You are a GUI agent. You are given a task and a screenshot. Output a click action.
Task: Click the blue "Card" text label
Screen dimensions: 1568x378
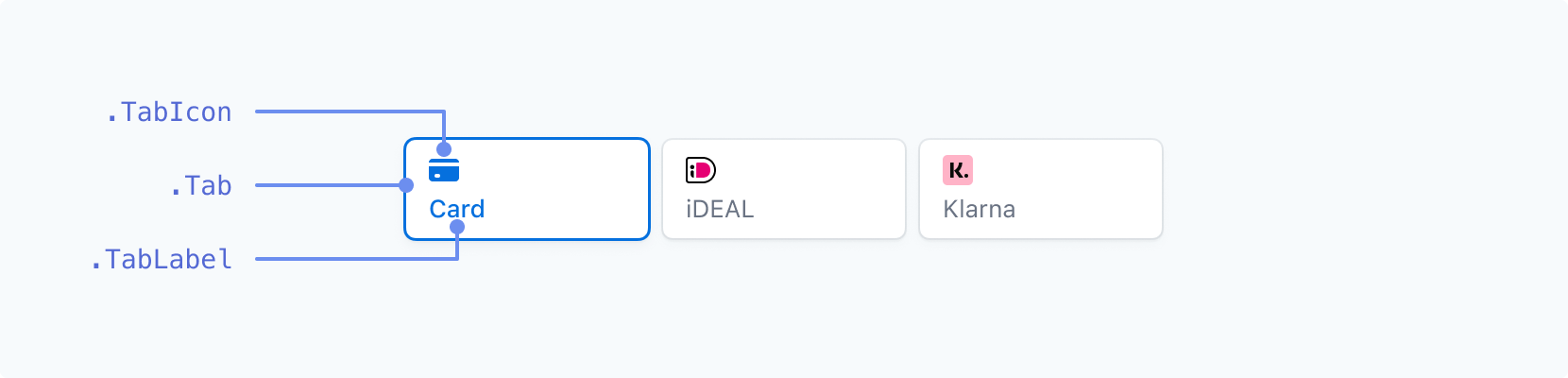click(x=457, y=209)
